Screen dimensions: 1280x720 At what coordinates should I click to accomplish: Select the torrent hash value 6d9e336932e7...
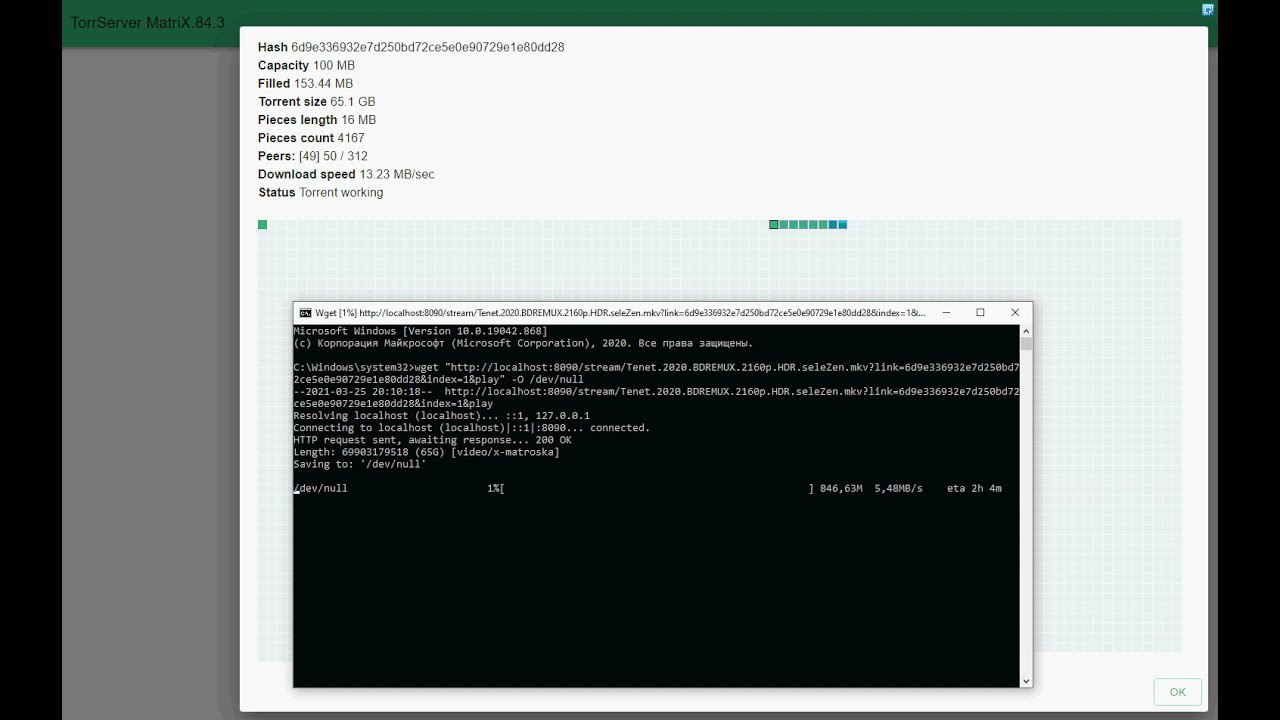428,47
